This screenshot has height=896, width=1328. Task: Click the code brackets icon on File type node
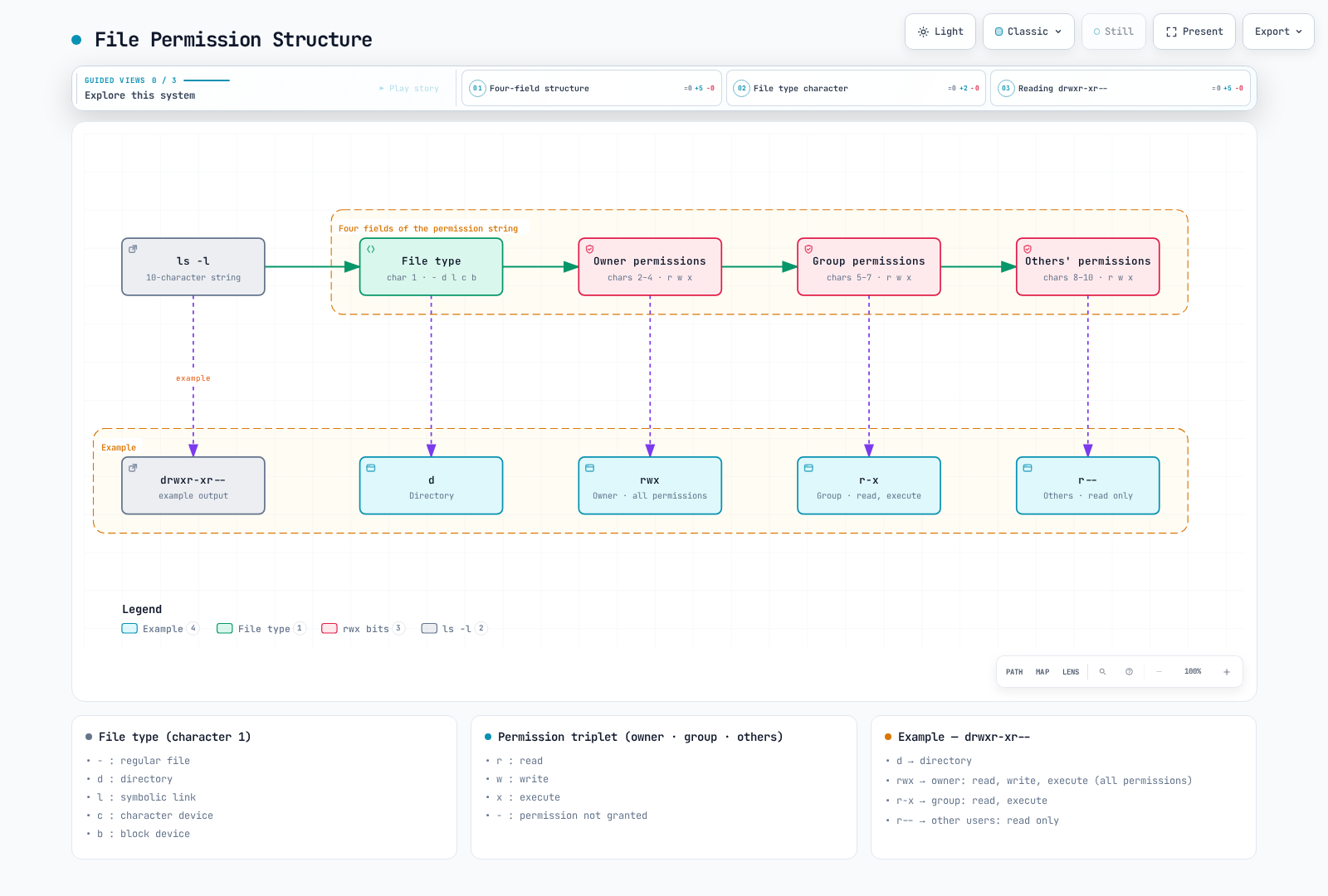(x=371, y=249)
